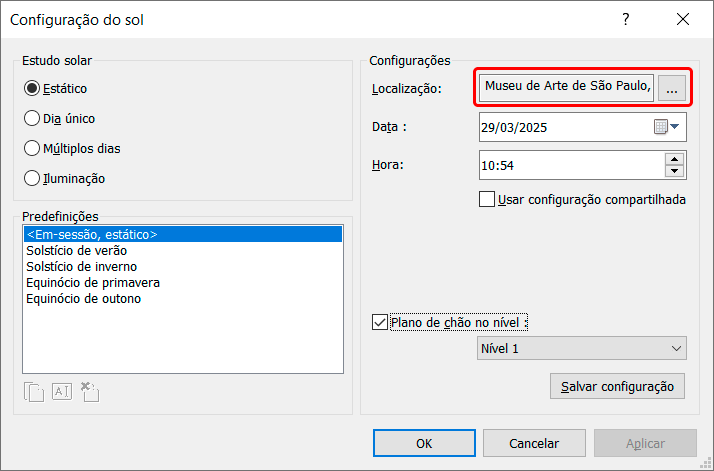Pick Equinócio de primavera preset
The image size is (714, 471).
tap(93, 283)
